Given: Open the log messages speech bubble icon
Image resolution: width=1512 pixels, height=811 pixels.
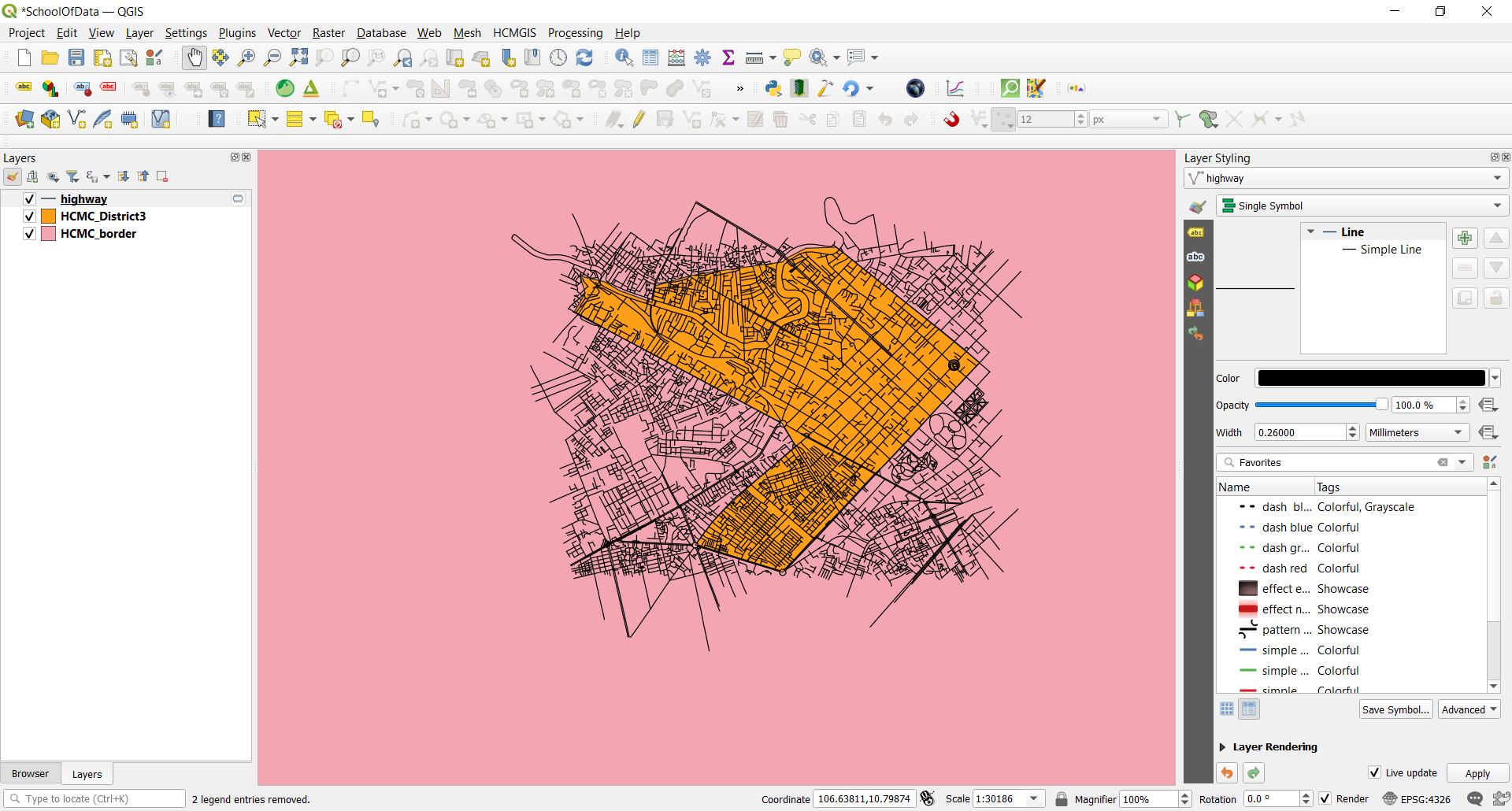Looking at the screenshot, I should point(1475,799).
